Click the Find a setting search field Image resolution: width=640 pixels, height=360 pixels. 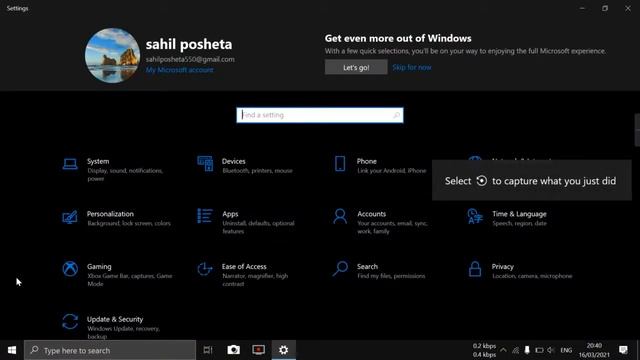click(320, 115)
